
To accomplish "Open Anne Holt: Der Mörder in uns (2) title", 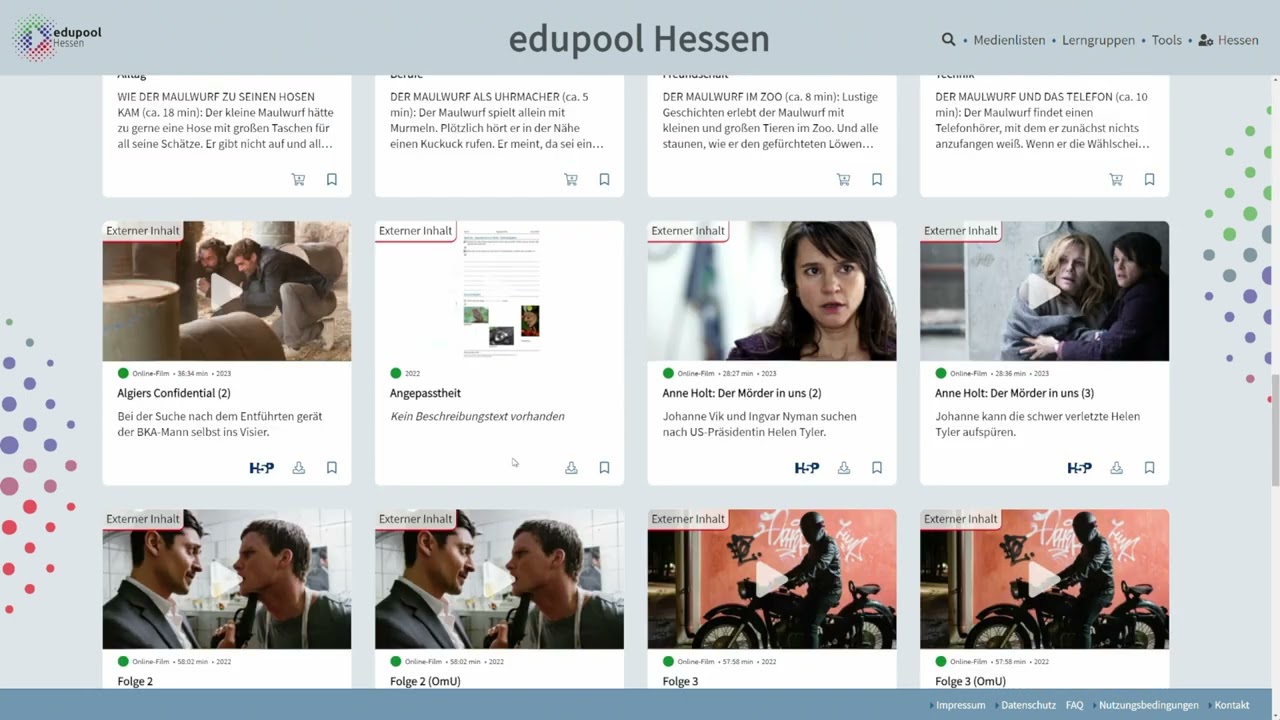I will click(742, 393).
